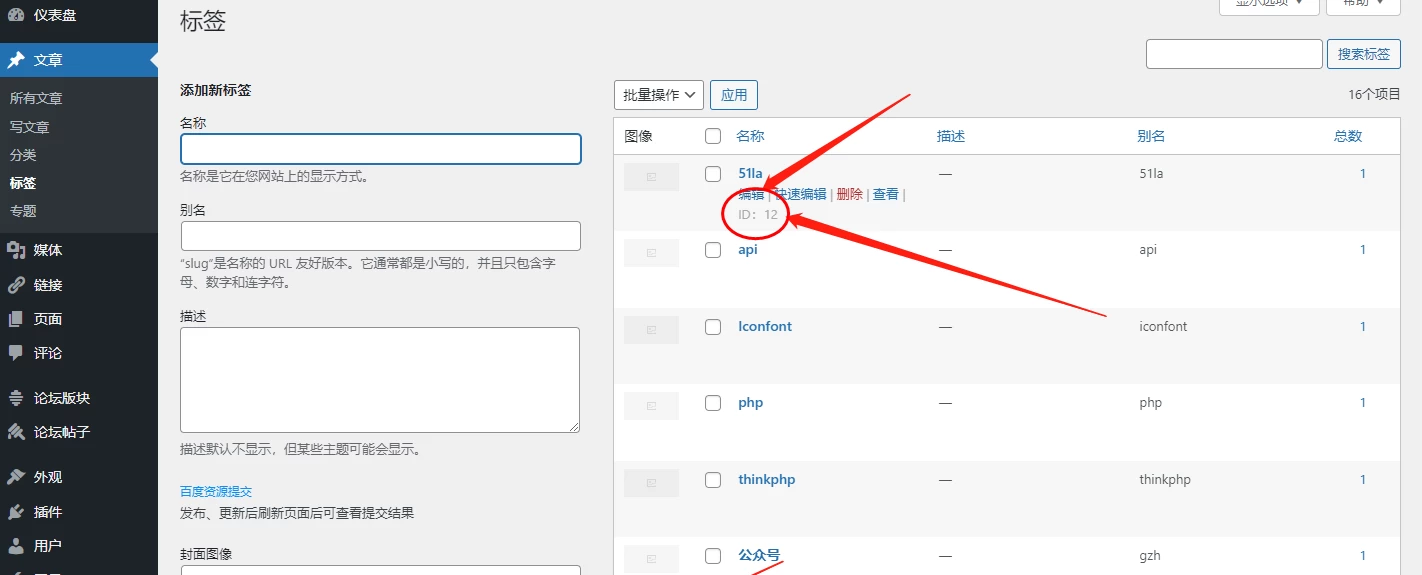Click post count 1 in php row

click(x=1362, y=403)
